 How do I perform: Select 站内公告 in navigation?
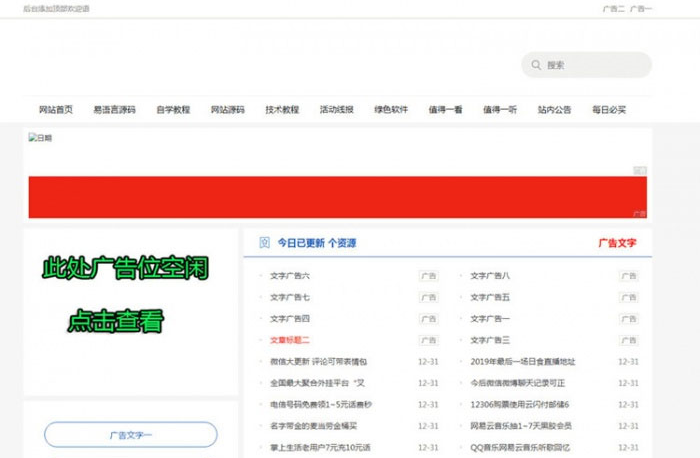click(554, 109)
